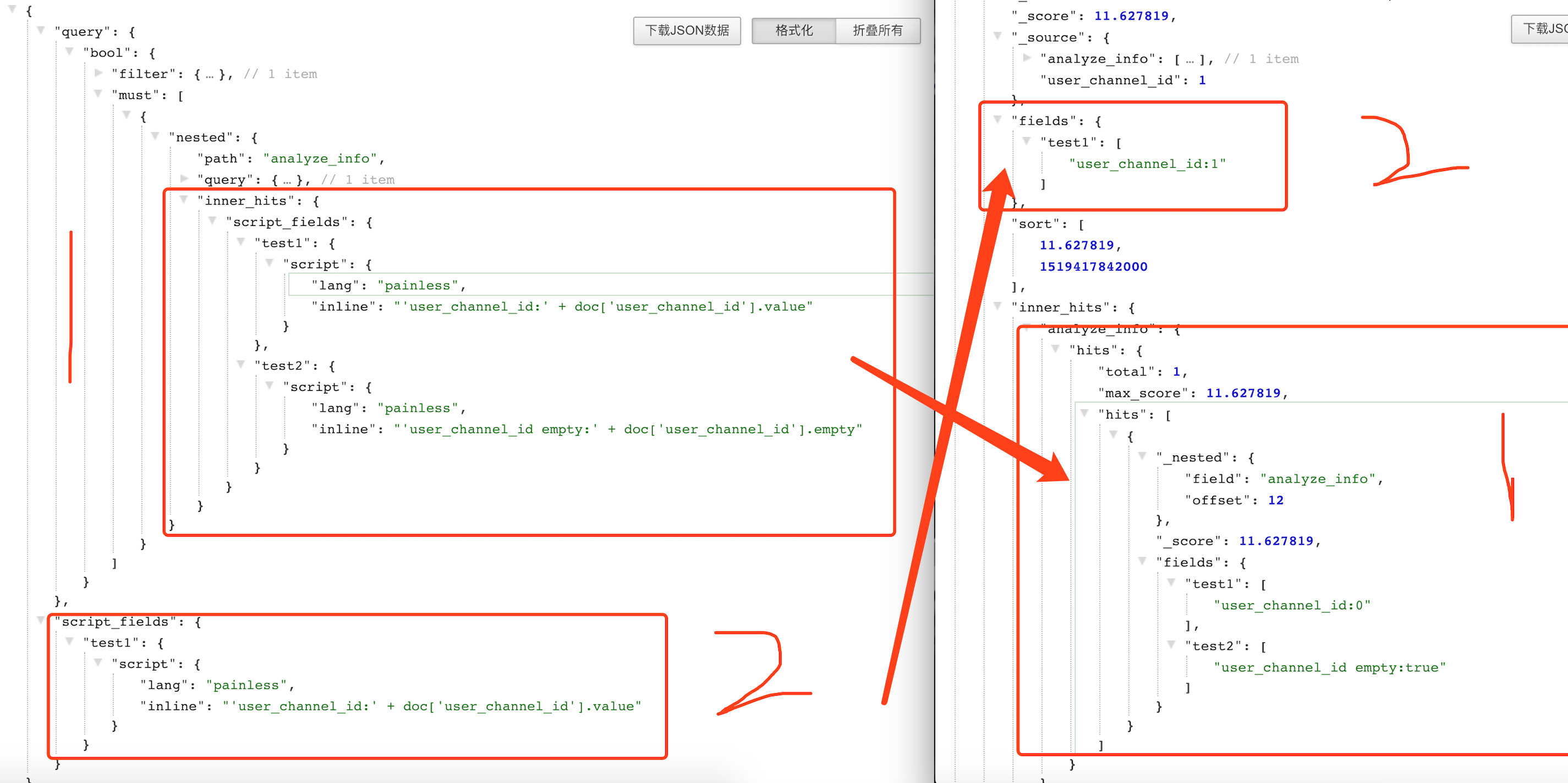This screenshot has width=1568, height=783.
Task: Collapse the "_nested" node
Action: (x=1142, y=456)
